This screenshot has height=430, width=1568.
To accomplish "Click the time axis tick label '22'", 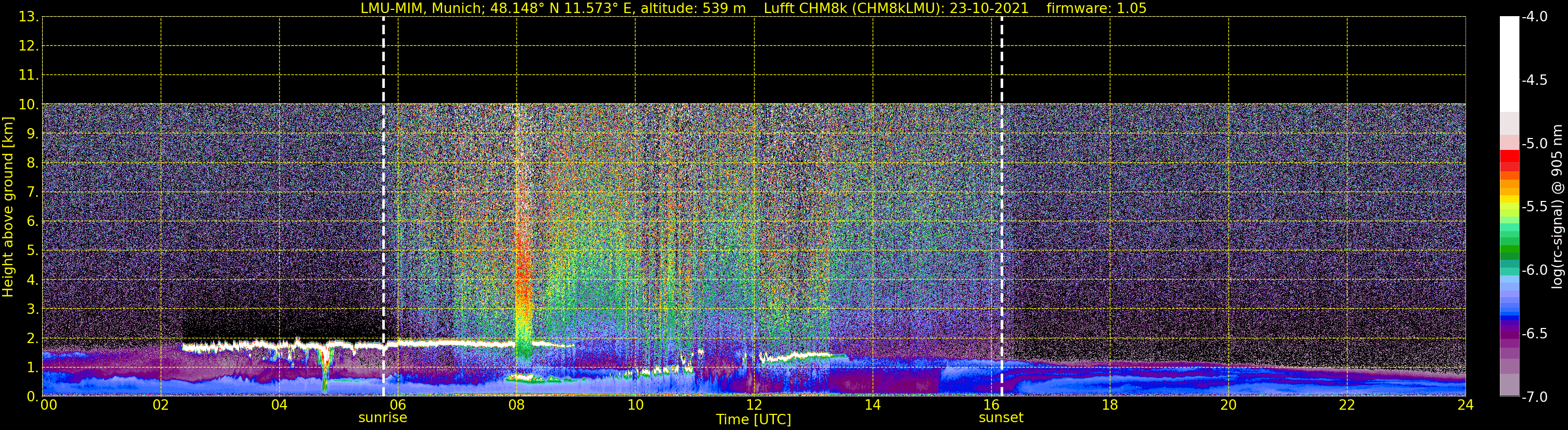I will point(1347,405).
